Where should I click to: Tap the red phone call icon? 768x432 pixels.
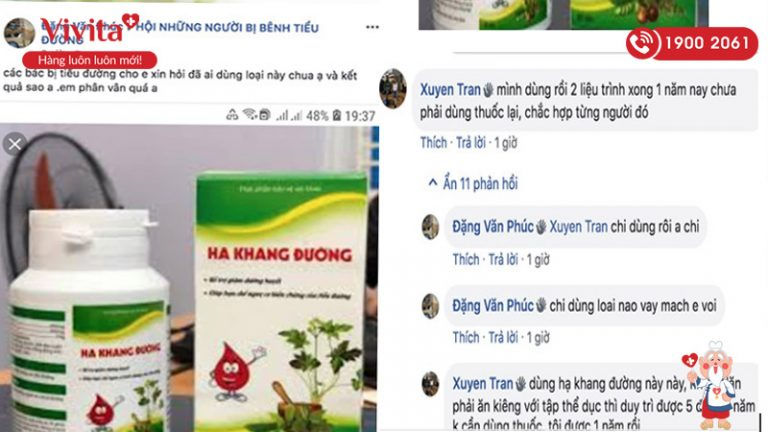point(641,43)
